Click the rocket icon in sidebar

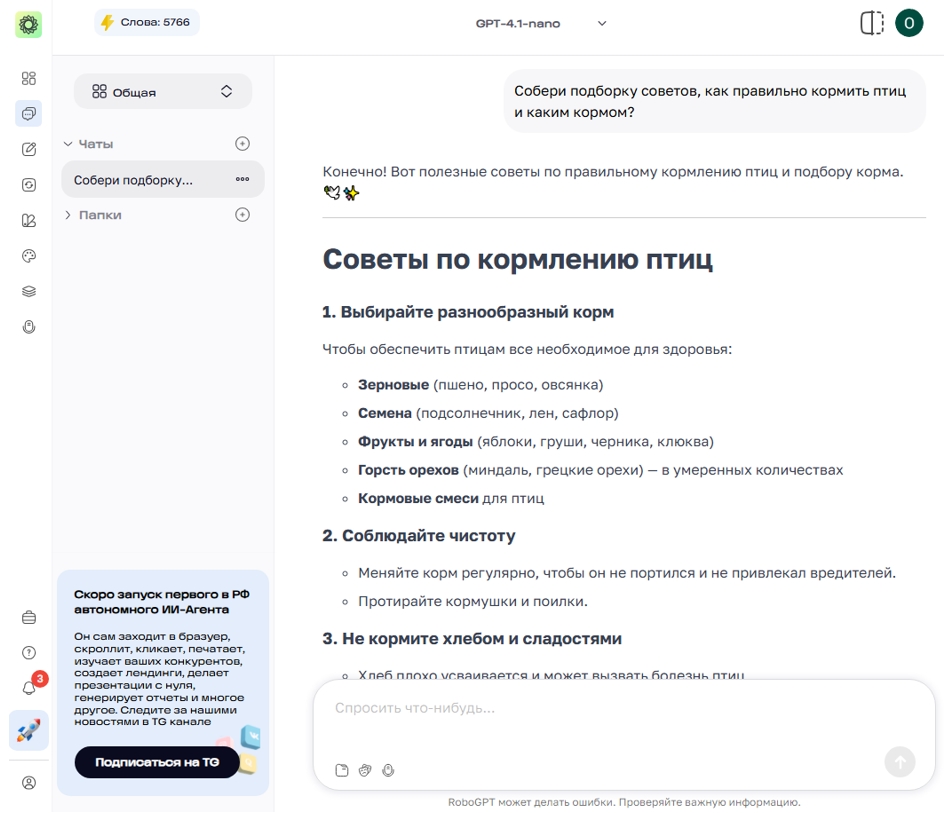coord(28,730)
